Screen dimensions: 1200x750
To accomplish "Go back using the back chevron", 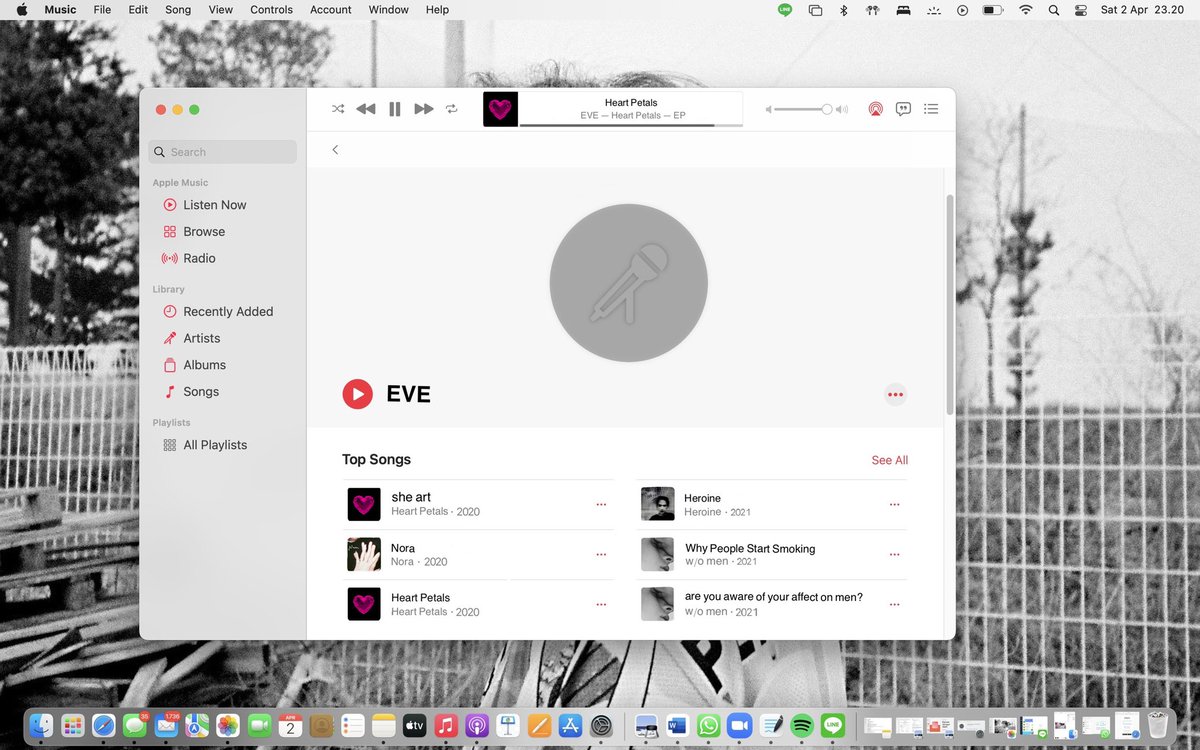I will coord(335,150).
